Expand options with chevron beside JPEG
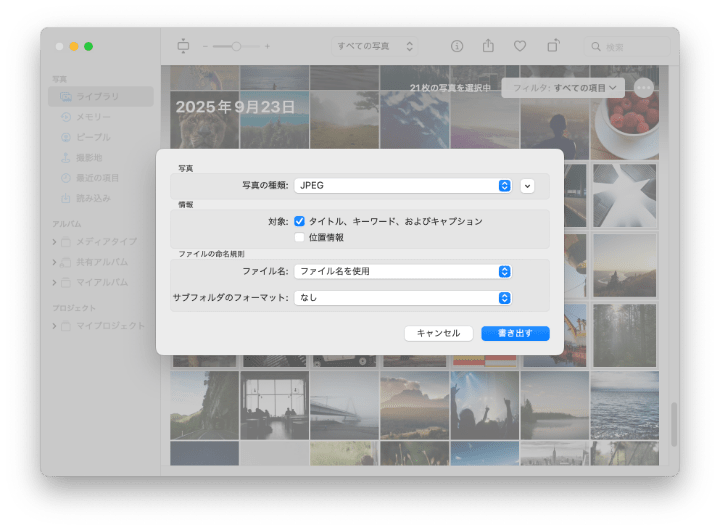The image size is (720, 530). click(x=528, y=185)
